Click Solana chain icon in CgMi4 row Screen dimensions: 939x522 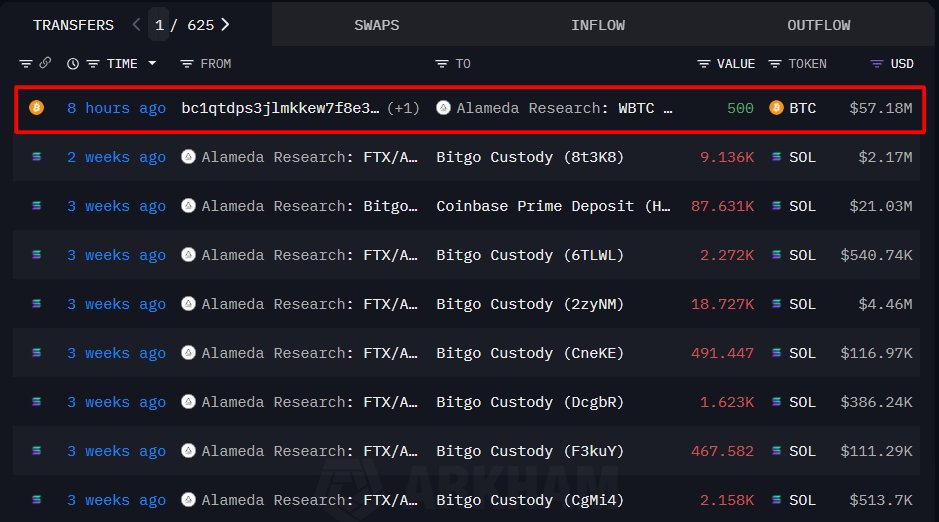point(37,500)
